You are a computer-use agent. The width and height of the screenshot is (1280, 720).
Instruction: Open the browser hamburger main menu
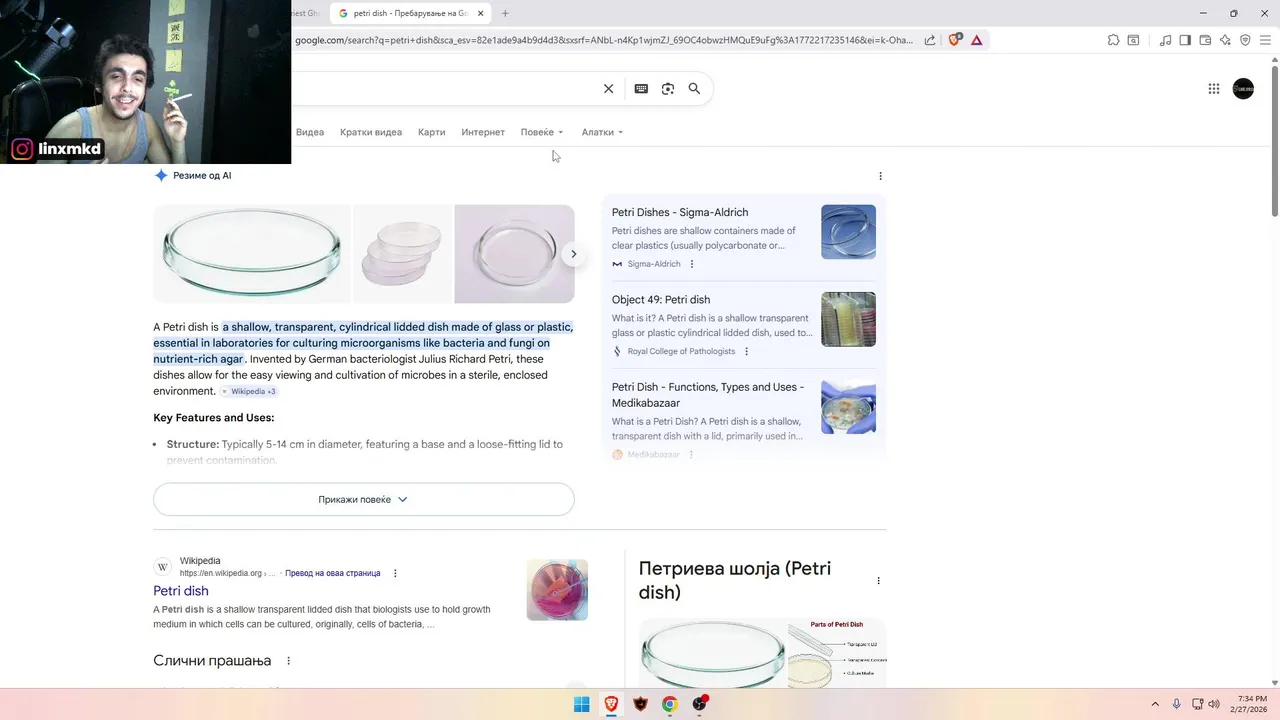(1265, 40)
